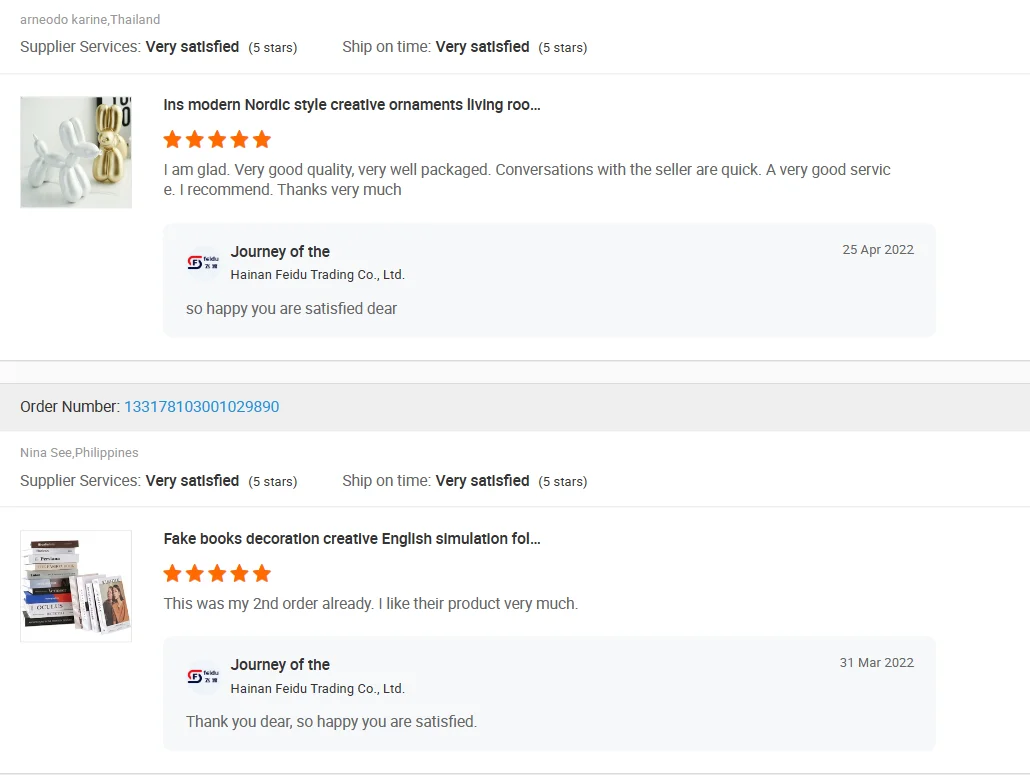Click Hainan Feidu Trading Co. in April reply
The width and height of the screenshot is (1030, 775).
tap(317, 275)
